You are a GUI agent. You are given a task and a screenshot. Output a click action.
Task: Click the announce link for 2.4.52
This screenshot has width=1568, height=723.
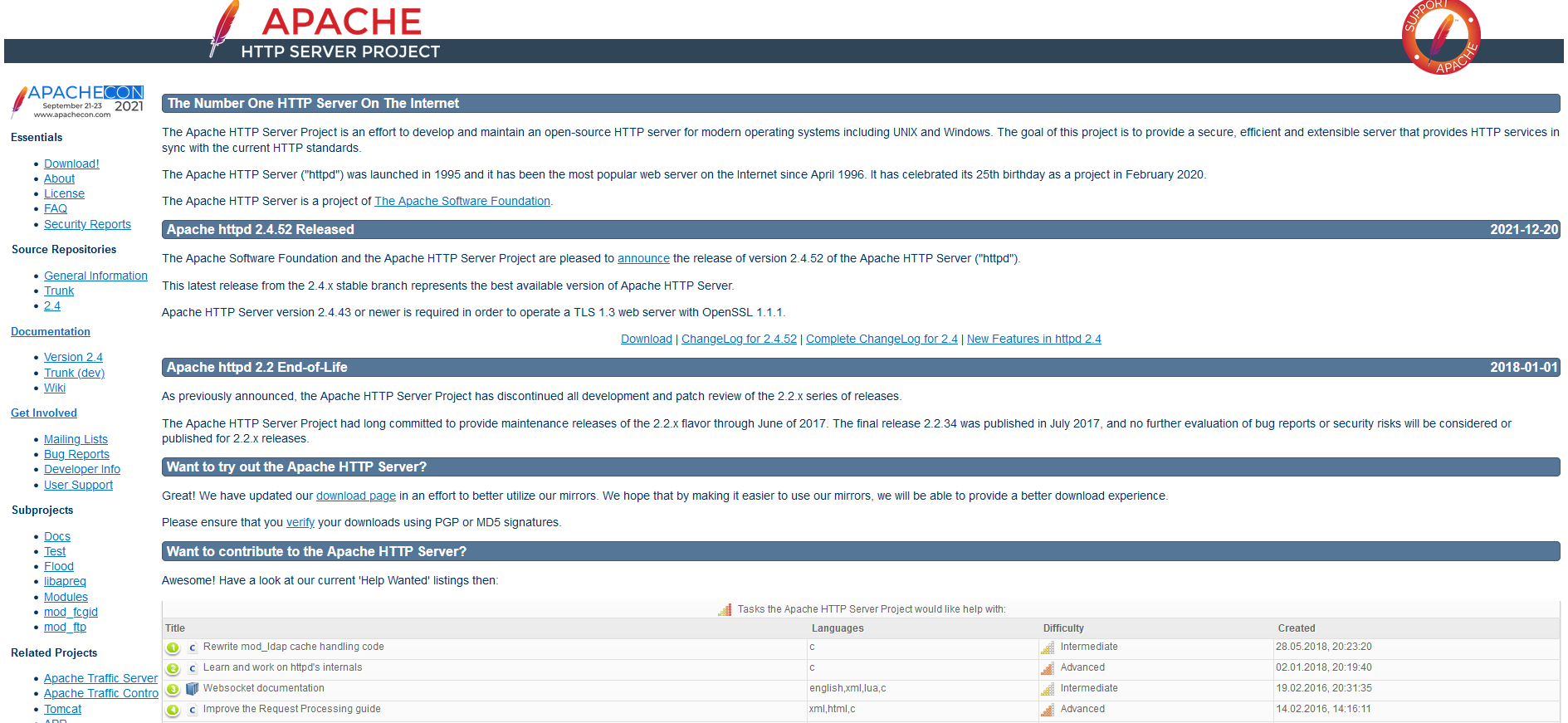[x=643, y=258]
